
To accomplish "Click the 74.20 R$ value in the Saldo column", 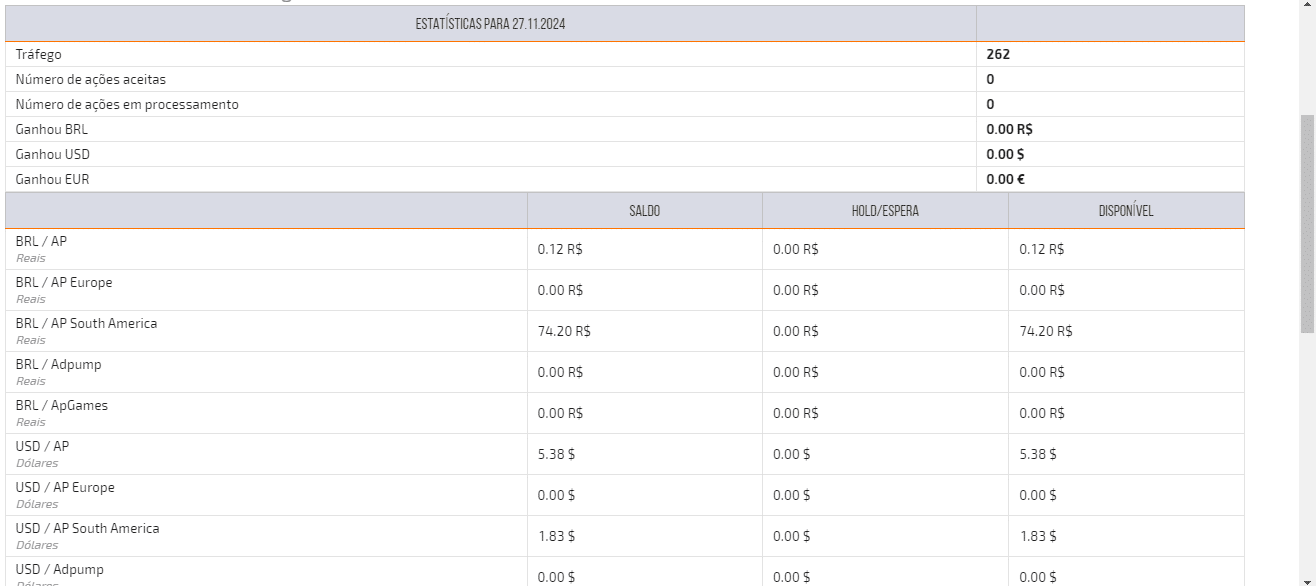I will (564, 331).
